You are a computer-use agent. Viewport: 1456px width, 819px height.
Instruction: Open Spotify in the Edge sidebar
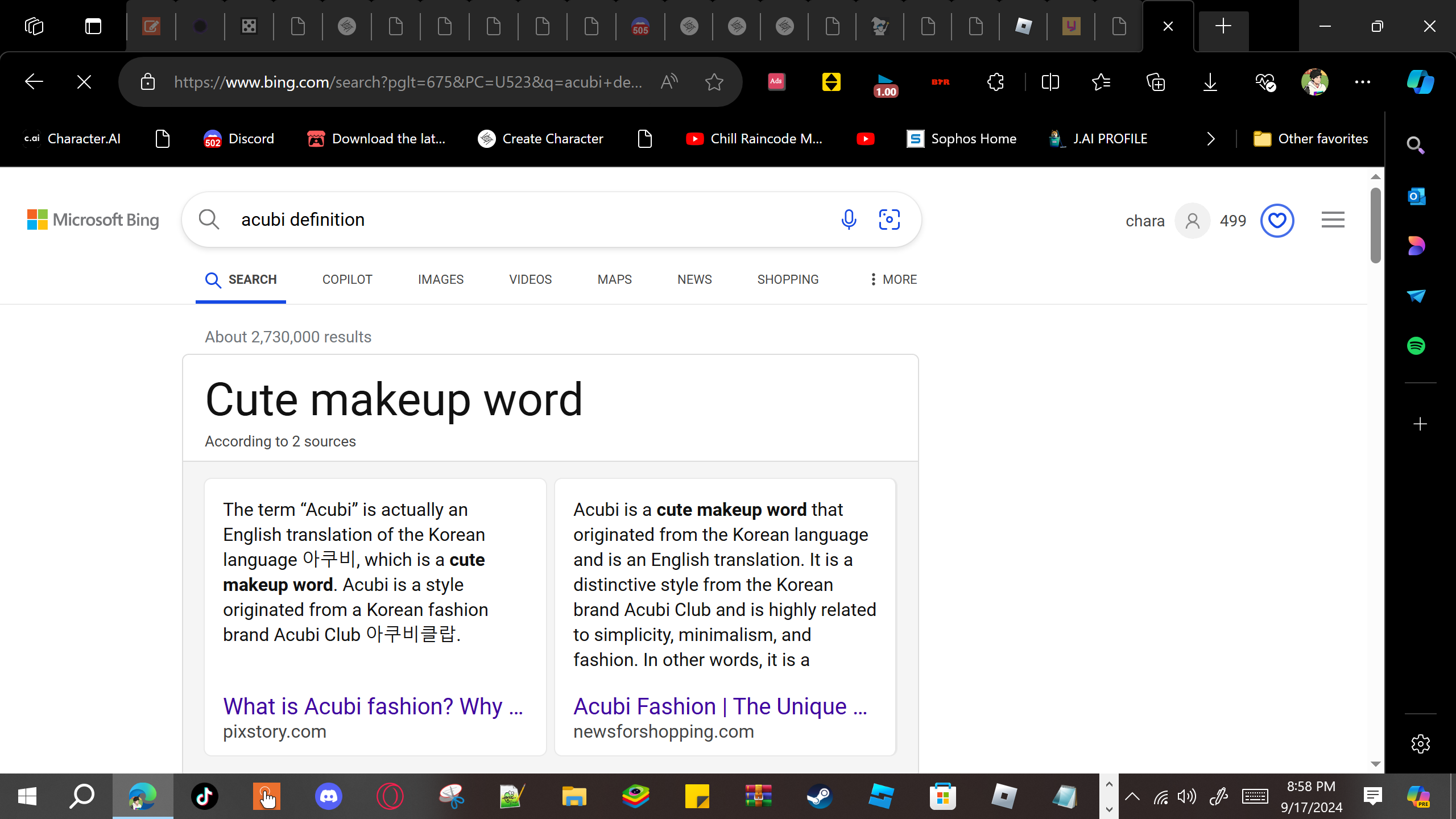pos(1416,346)
